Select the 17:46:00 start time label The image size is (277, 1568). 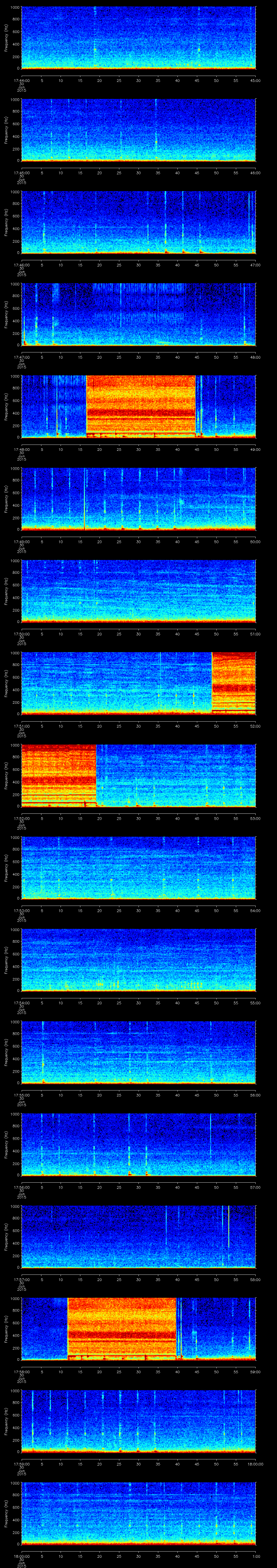pos(21,265)
